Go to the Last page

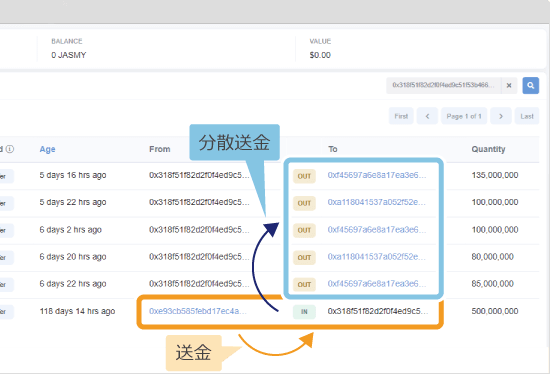(527, 116)
